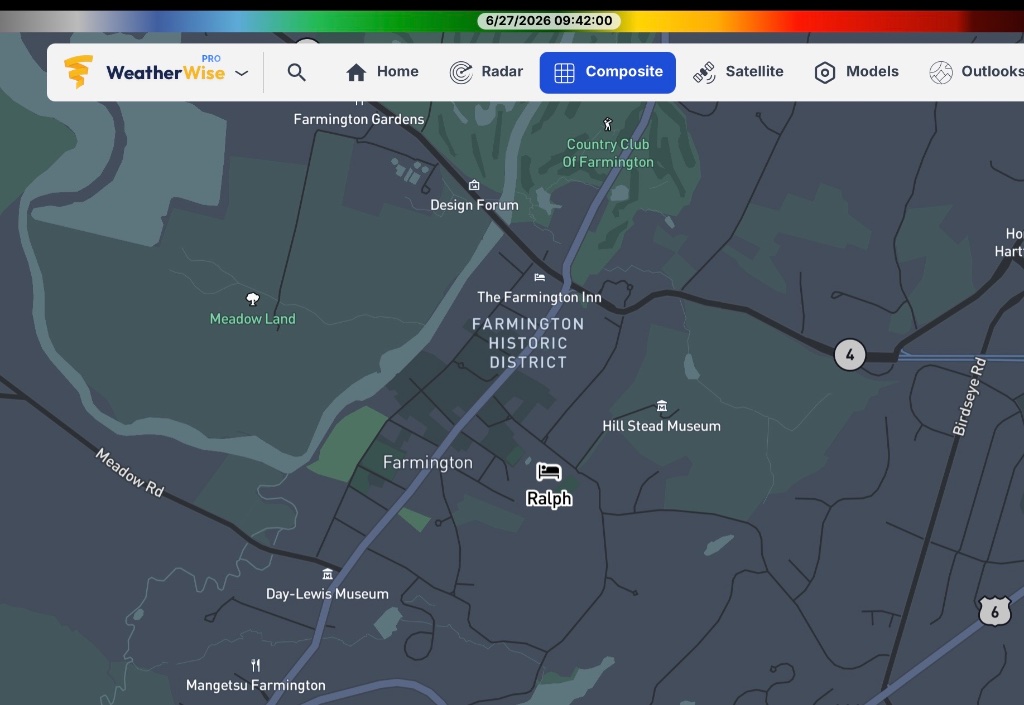Click the Hill Stead Museum icon
The height and width of the screenshot is (705, 1024).
(x=662, y=406)
